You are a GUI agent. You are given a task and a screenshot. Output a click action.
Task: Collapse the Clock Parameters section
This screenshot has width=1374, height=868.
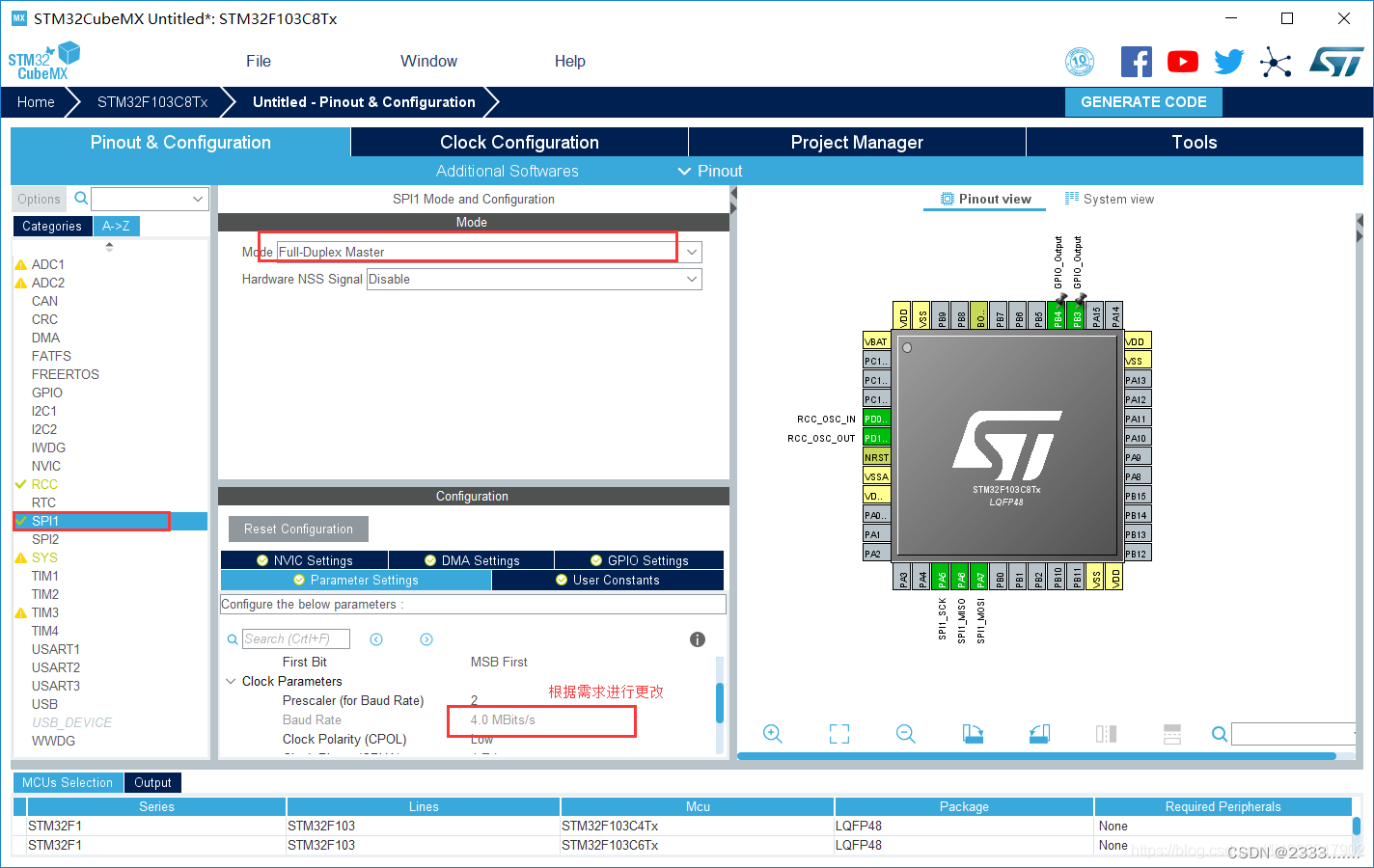click(x=231, y=681)
